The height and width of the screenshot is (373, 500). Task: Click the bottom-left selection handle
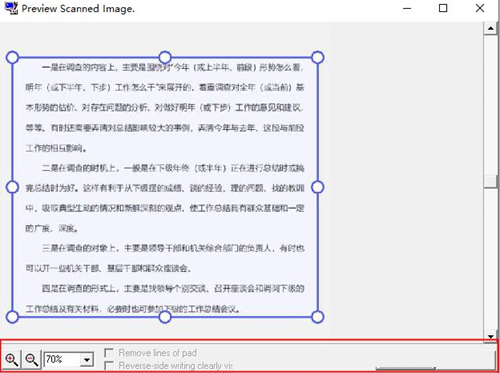click(12, 317)
